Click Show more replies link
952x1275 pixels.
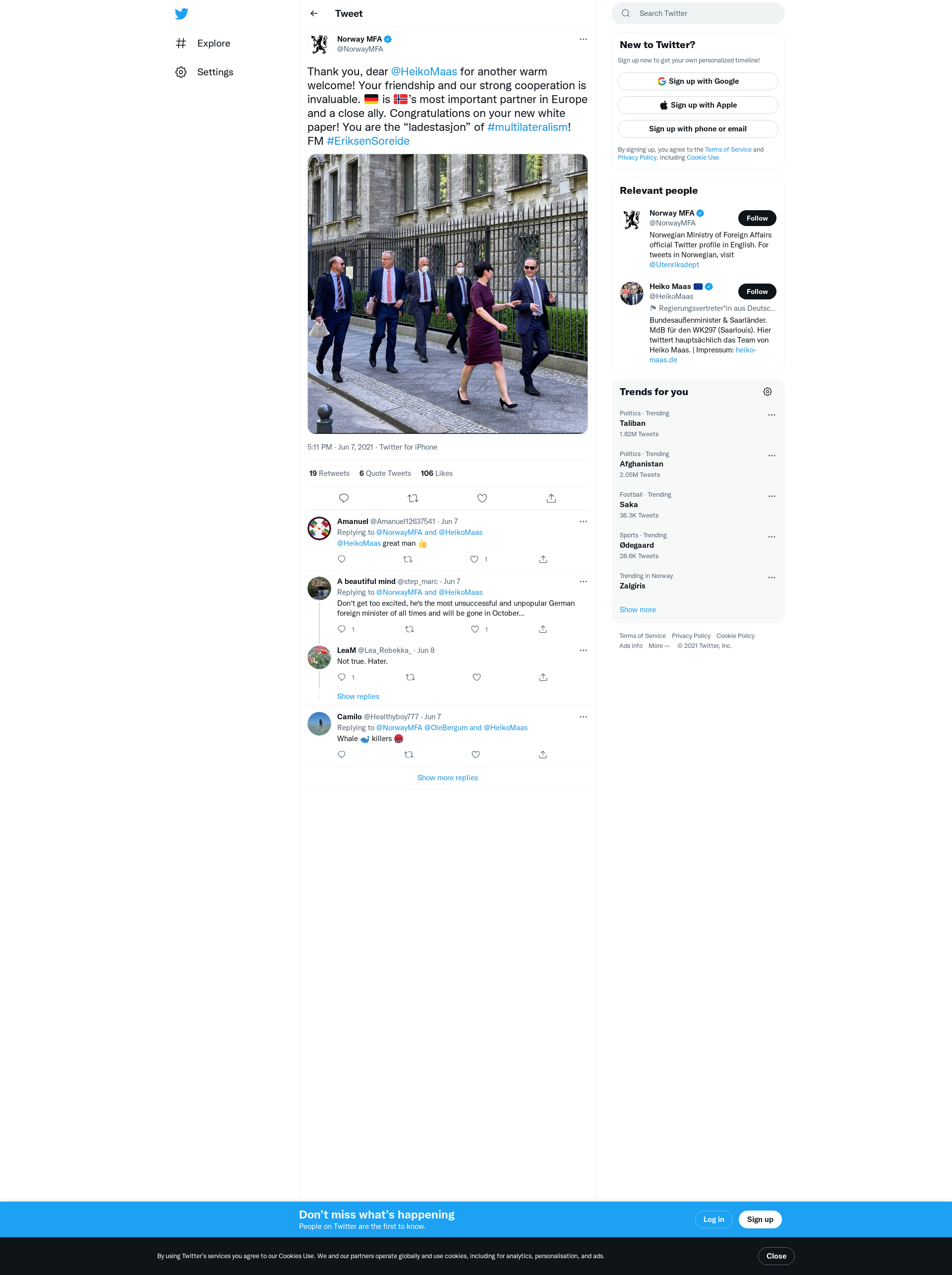pos(447,778)
